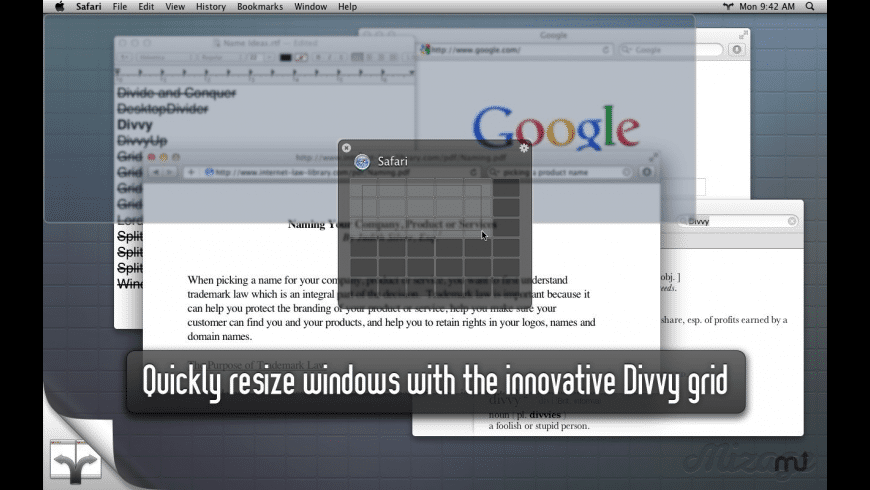
Task: Open the Bookmarks menu
Action: [x=260, y=7]
